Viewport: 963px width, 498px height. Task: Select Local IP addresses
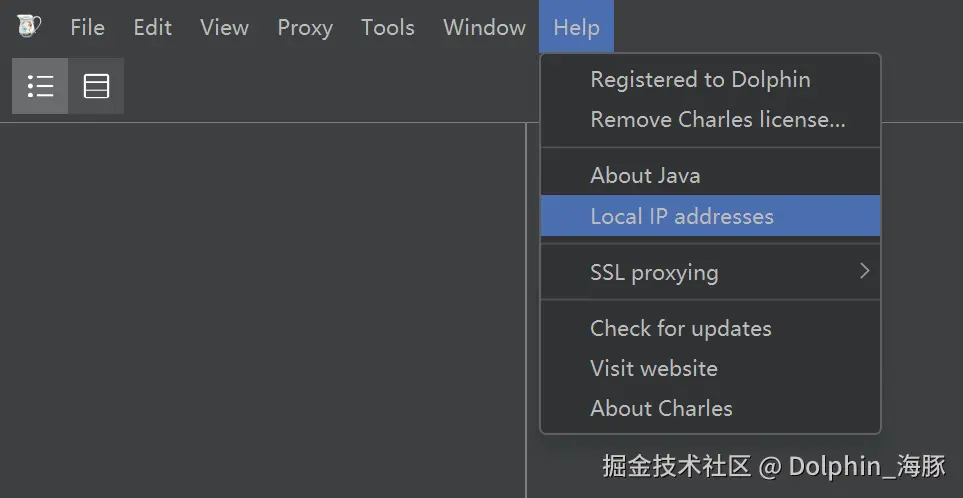point(711,216)
